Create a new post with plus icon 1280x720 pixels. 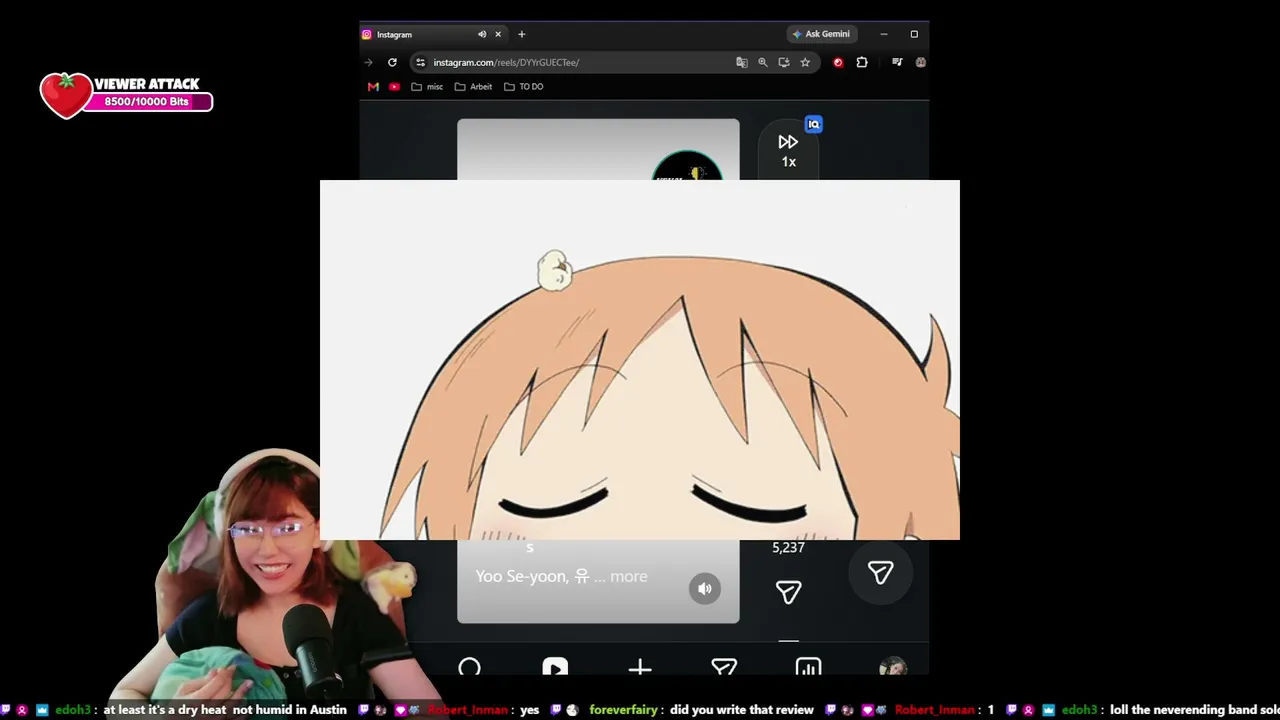click(x=640, y=667)
